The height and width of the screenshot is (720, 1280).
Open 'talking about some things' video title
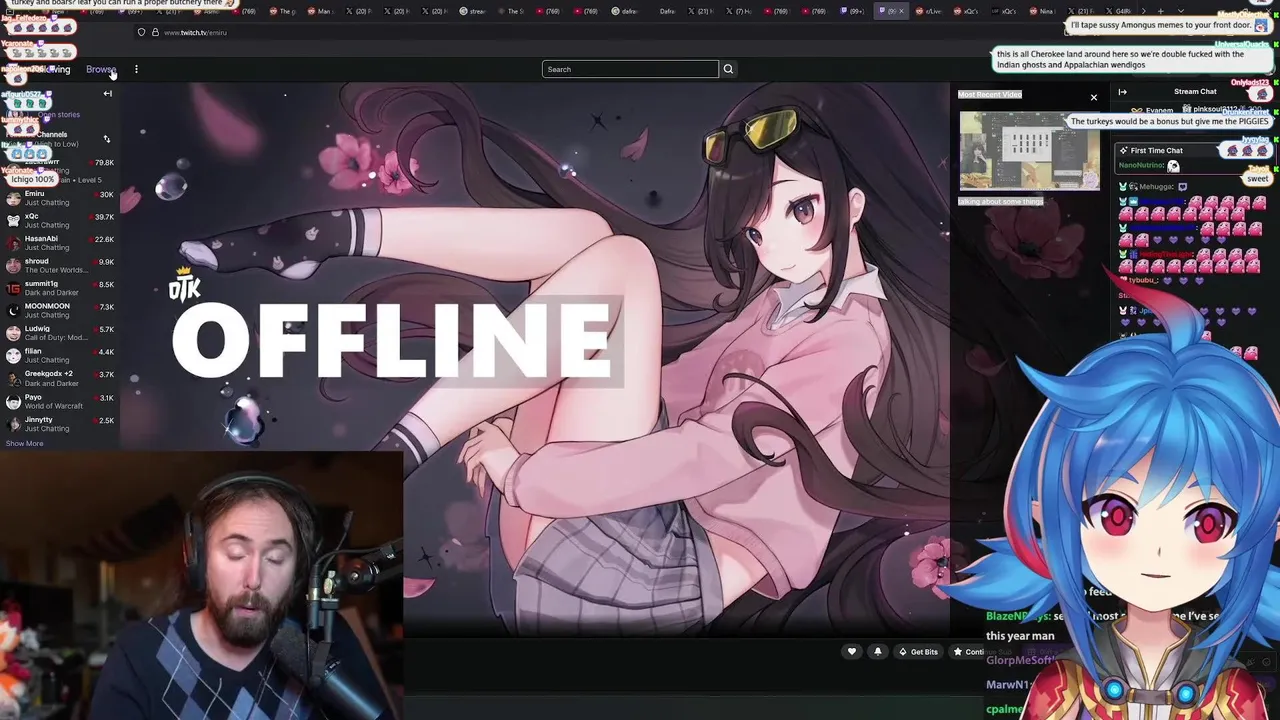(x=1001, y=201)
